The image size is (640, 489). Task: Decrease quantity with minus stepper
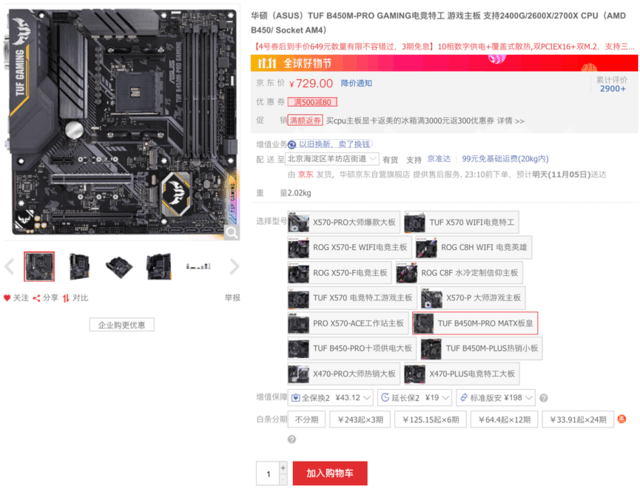pyautogui.click(x=283, y=480)
